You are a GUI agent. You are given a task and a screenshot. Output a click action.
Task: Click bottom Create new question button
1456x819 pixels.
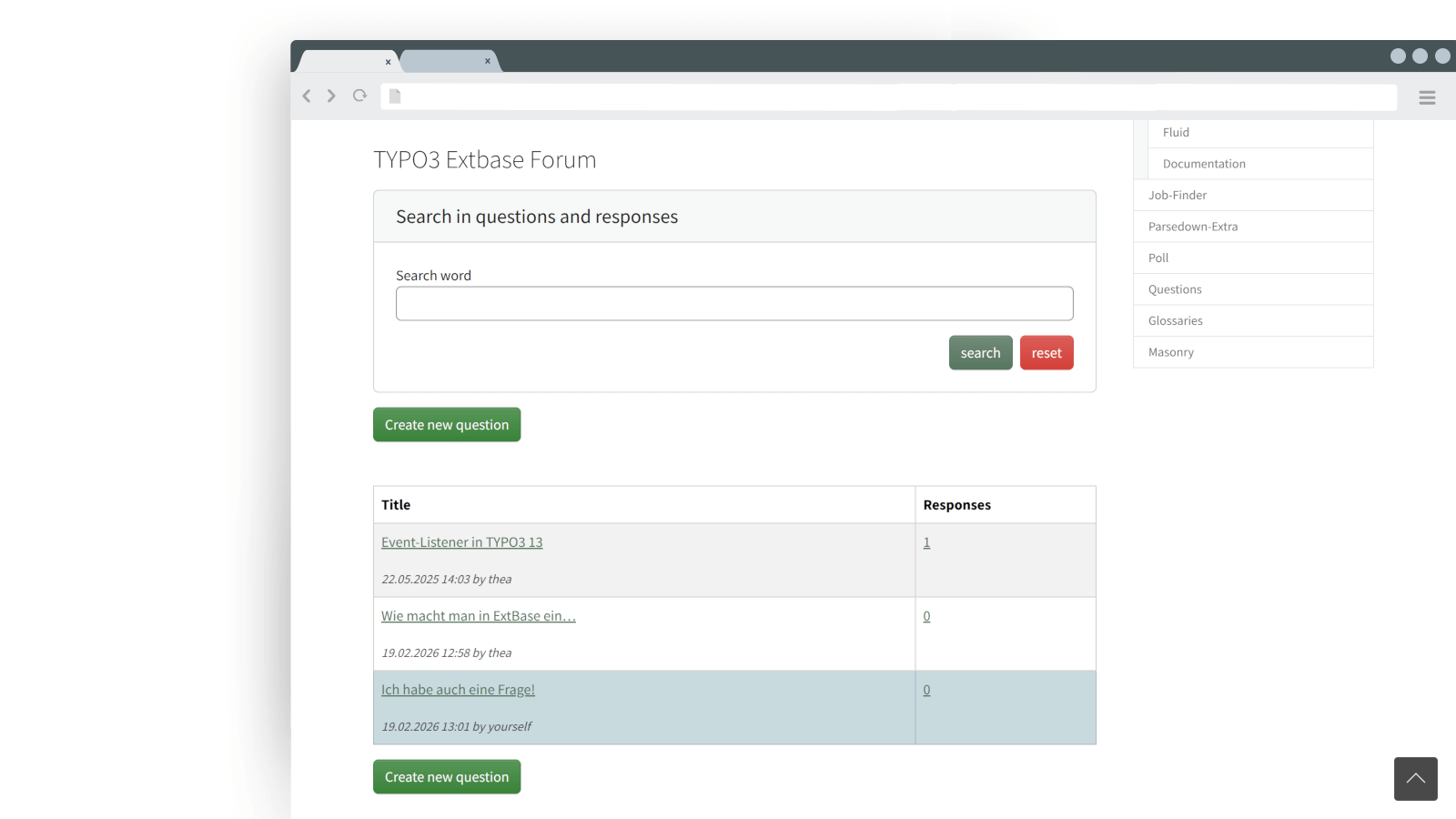click(447, 777)
